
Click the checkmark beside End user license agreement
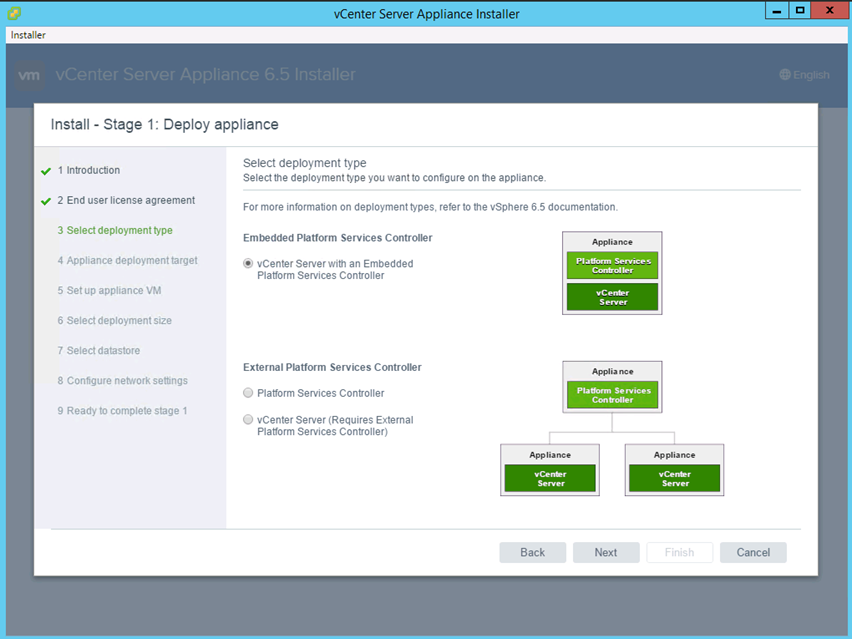point(46,201)
